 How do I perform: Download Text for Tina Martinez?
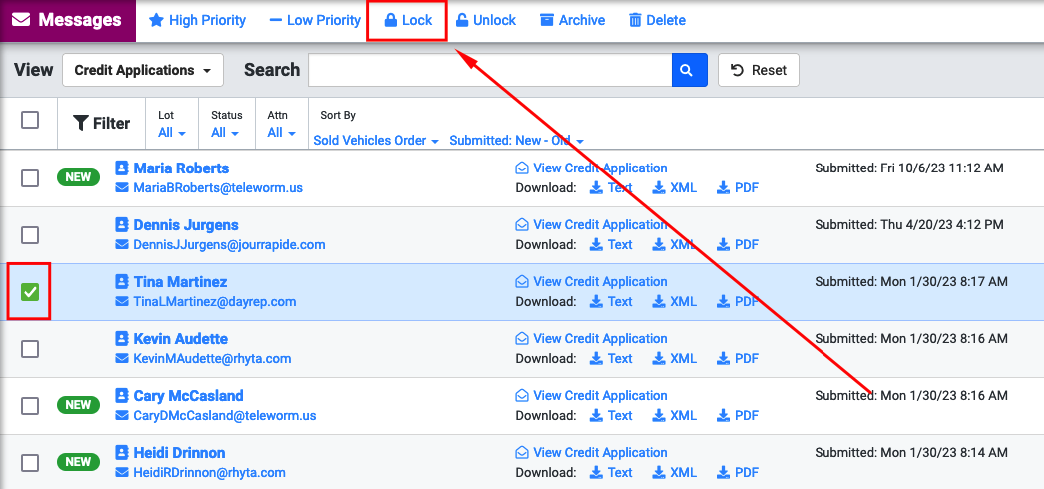click(x=611, y=302)
